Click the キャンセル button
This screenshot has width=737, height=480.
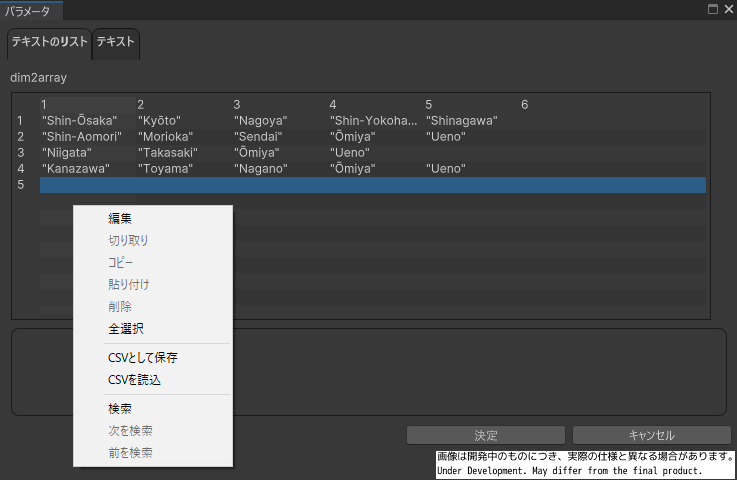point(651,435)
